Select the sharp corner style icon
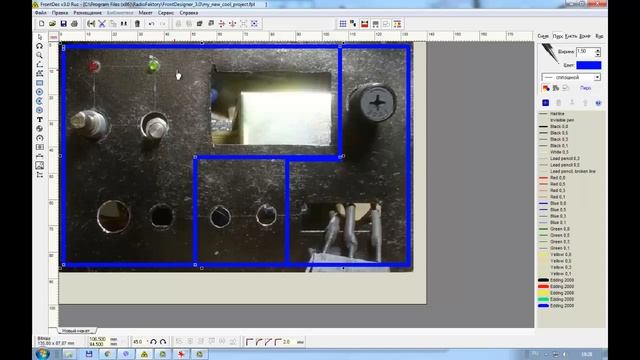The width and height of the screenshot is (640, 360). [x=249, y=342]
